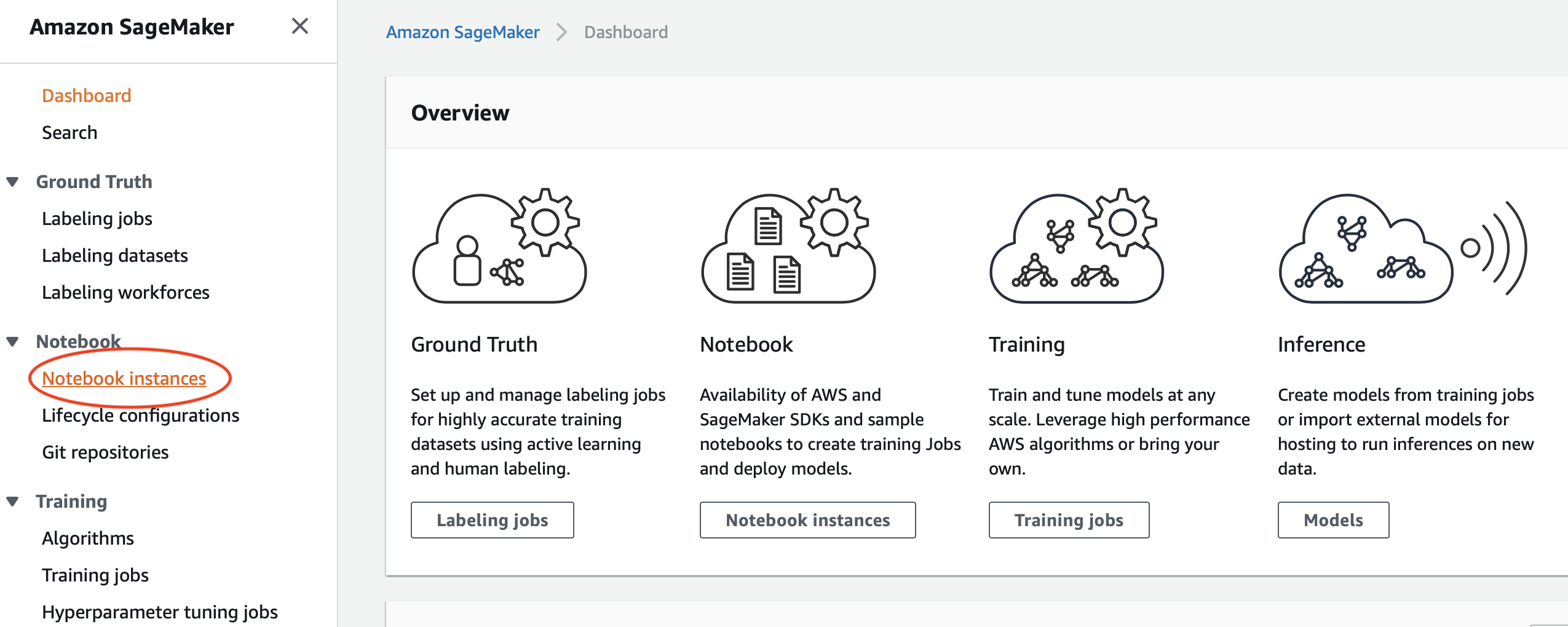
Task: Open Training jobs in the sidebar
Action: tap(95, 575)
